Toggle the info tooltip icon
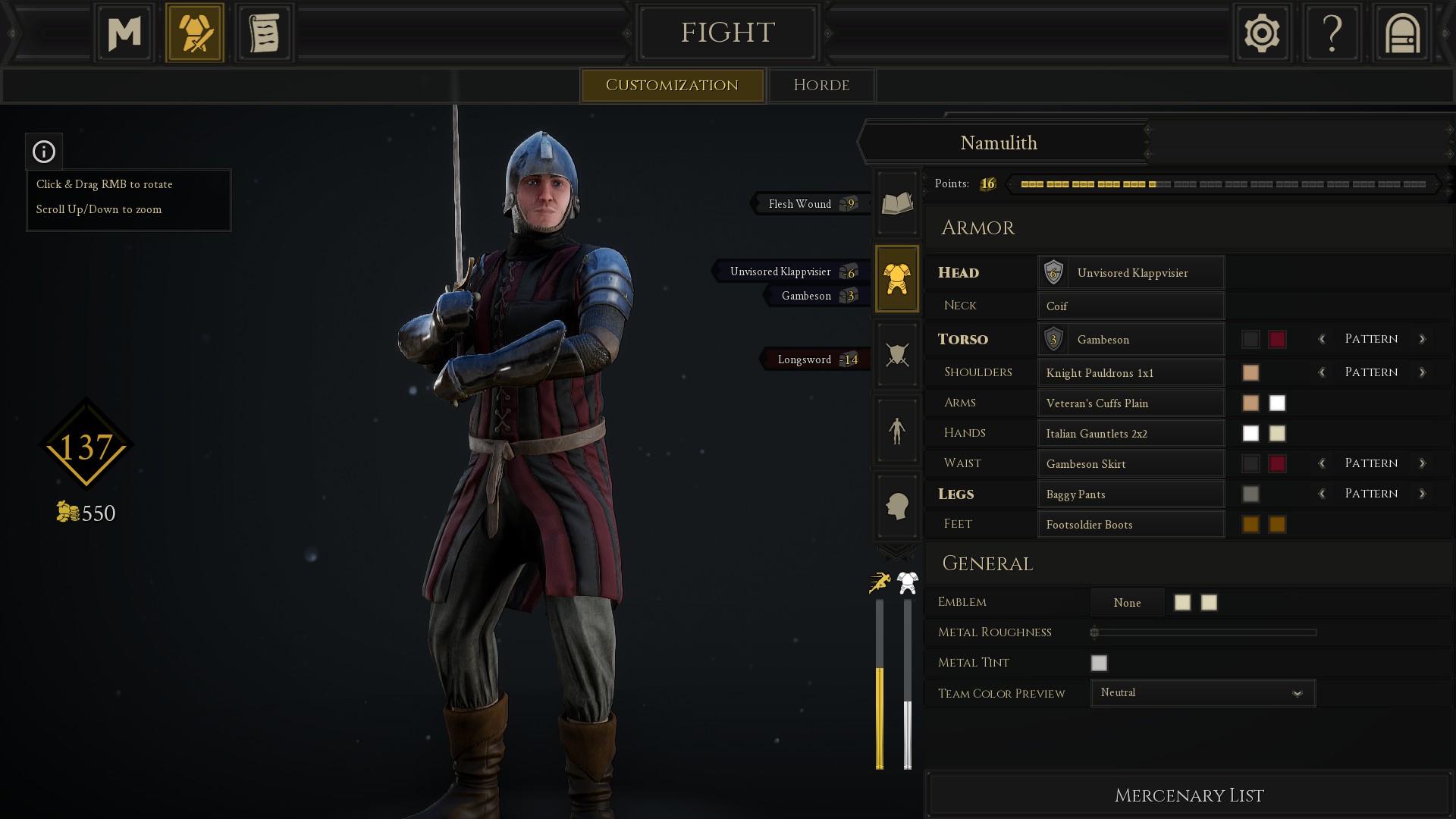 (44, 152)
